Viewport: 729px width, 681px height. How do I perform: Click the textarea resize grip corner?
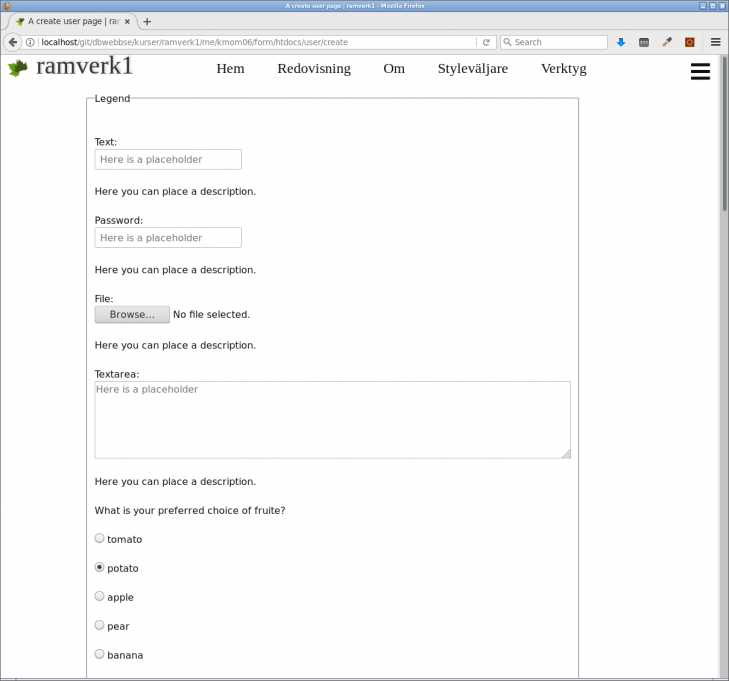(566, 454)
